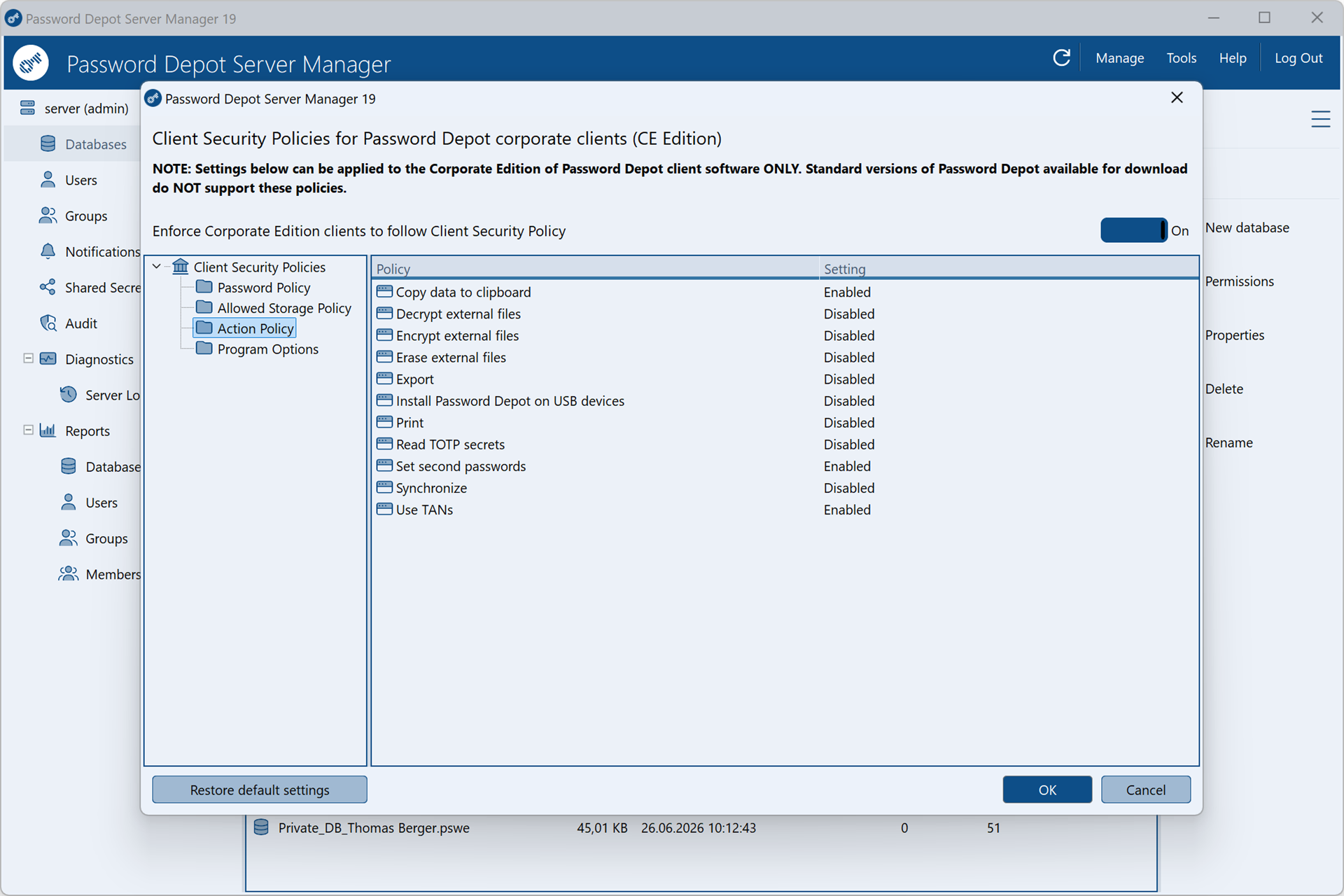Click the Server Logs clock icon
Screen dimensions: 1344x896
pyautogui.click(x=68, y=395)
